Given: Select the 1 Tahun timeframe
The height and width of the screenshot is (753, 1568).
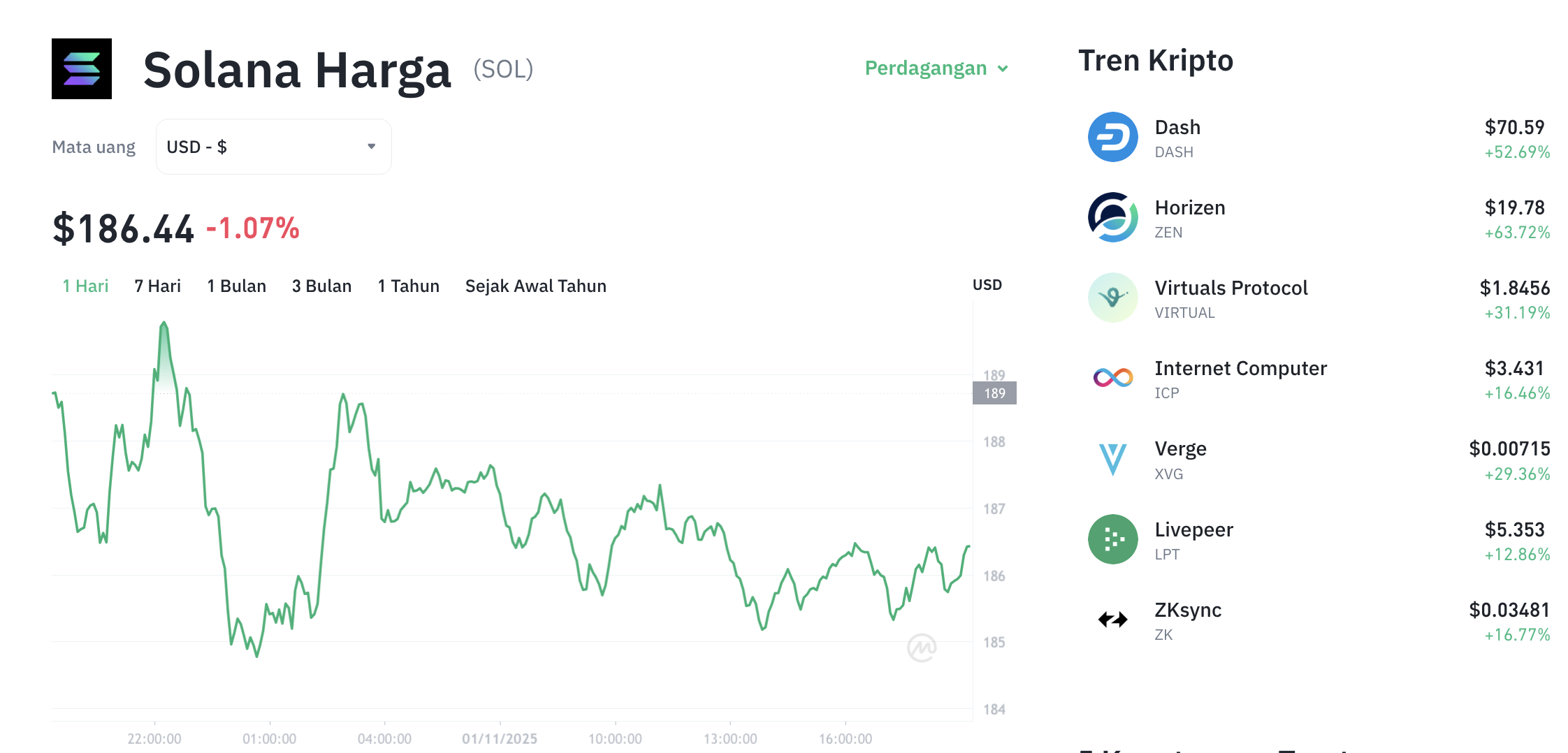Looking at the screenshot, I should (408, 286).
